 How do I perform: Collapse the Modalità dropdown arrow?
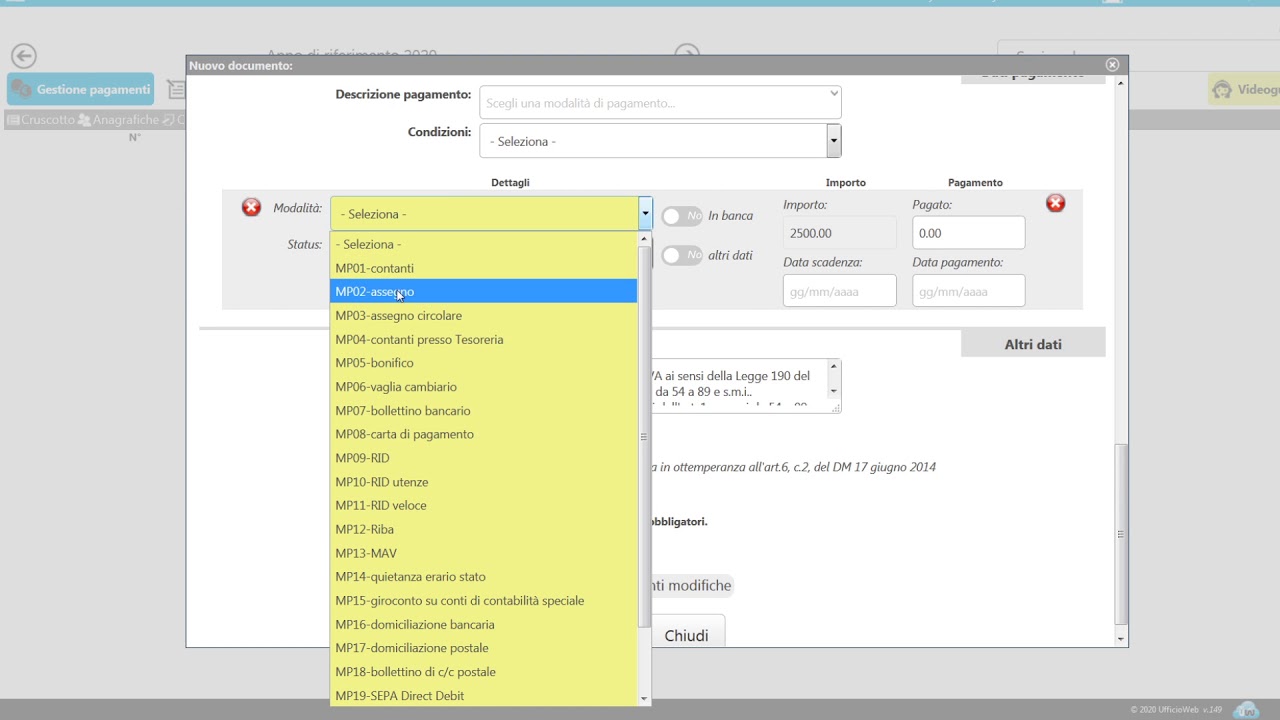tap(645, 213)
